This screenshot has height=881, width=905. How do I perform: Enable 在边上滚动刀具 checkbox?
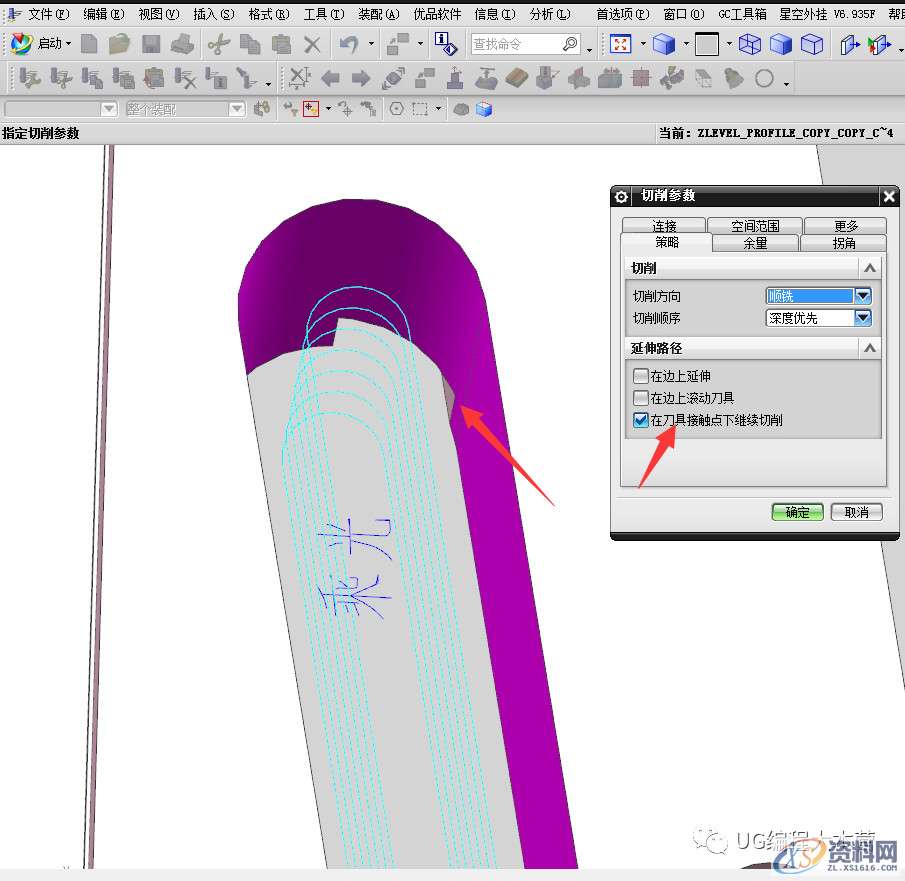(641, 398)
